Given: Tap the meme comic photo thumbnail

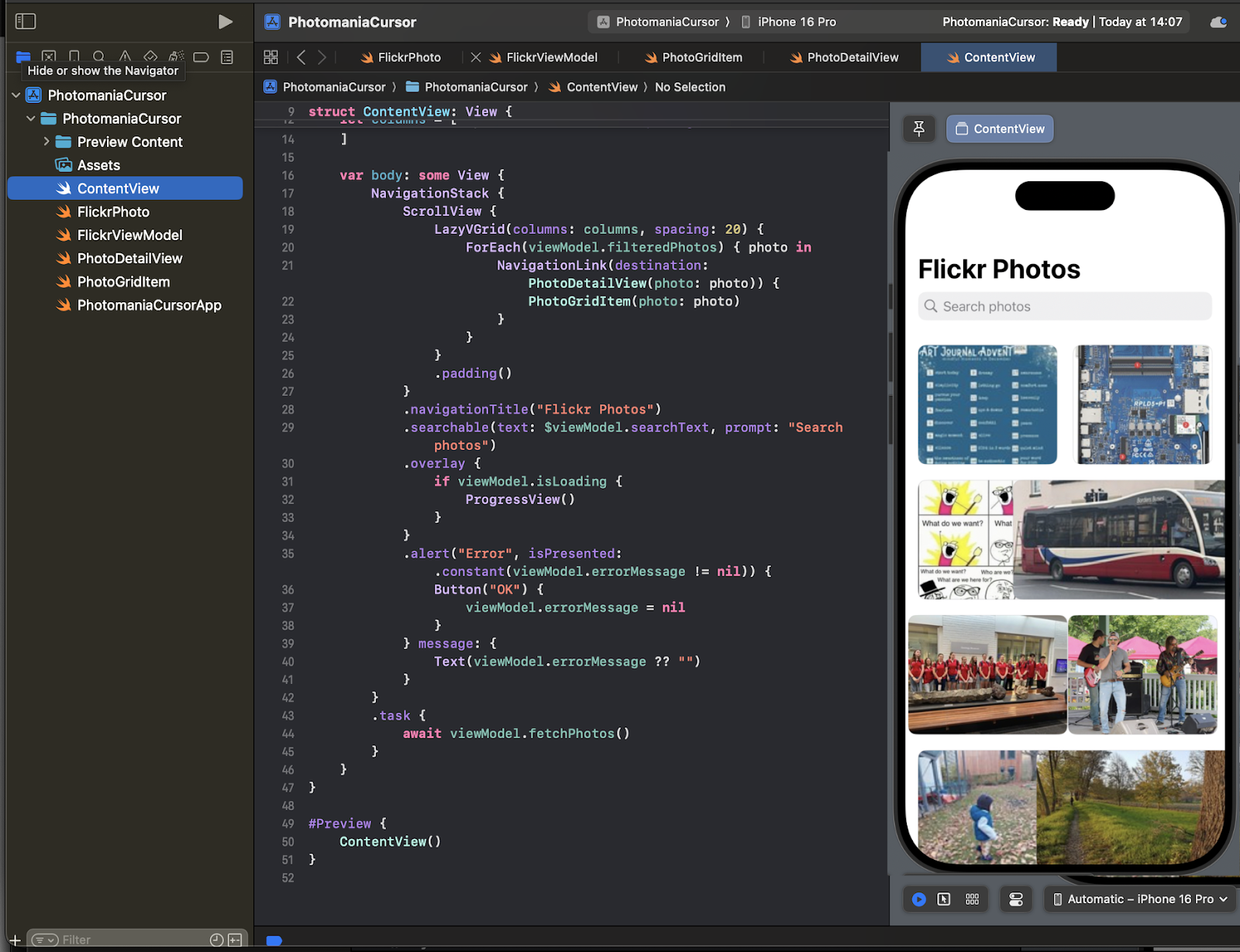Looking at the screenshot, I should 966,540.
